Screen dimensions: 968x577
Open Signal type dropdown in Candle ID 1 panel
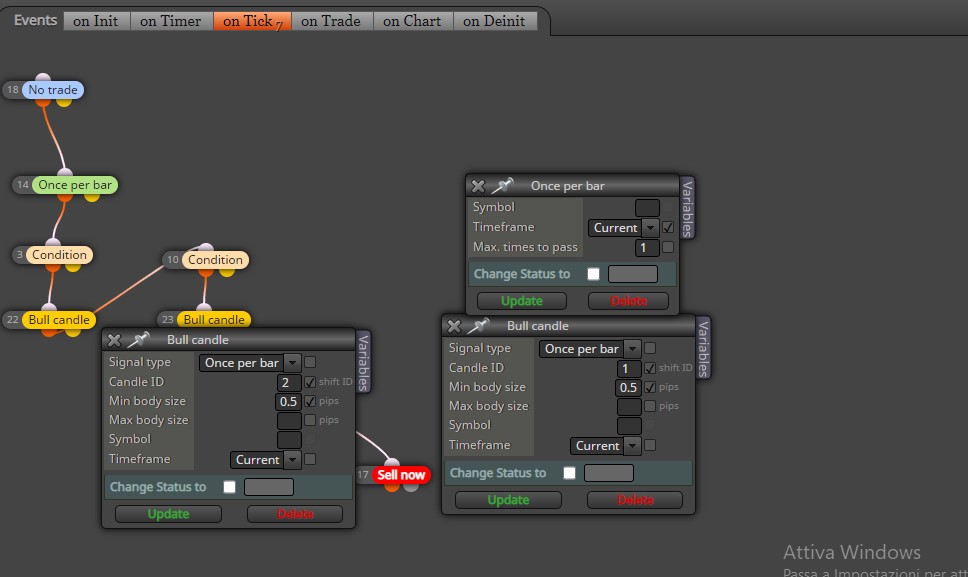coord(590,349)
